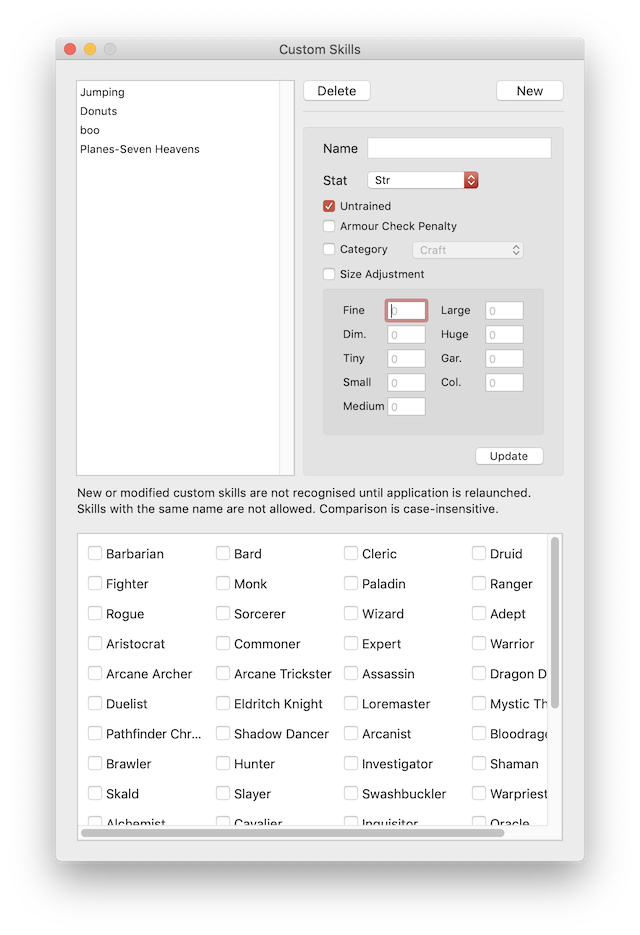Uncheck the Untrained checkbox

pos(329,206)
